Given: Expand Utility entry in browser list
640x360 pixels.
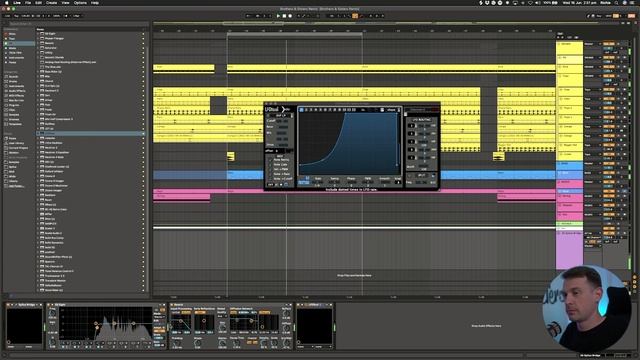Looking at the screenshot, I should pos(38,53).
